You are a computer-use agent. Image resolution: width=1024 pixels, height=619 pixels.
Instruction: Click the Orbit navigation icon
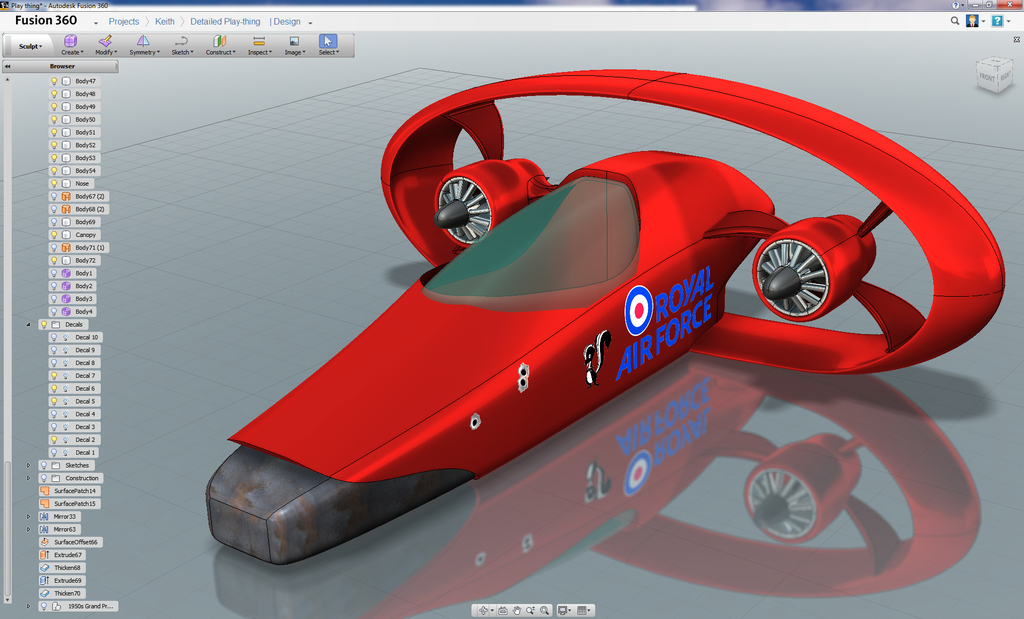[x=483, y=611]
